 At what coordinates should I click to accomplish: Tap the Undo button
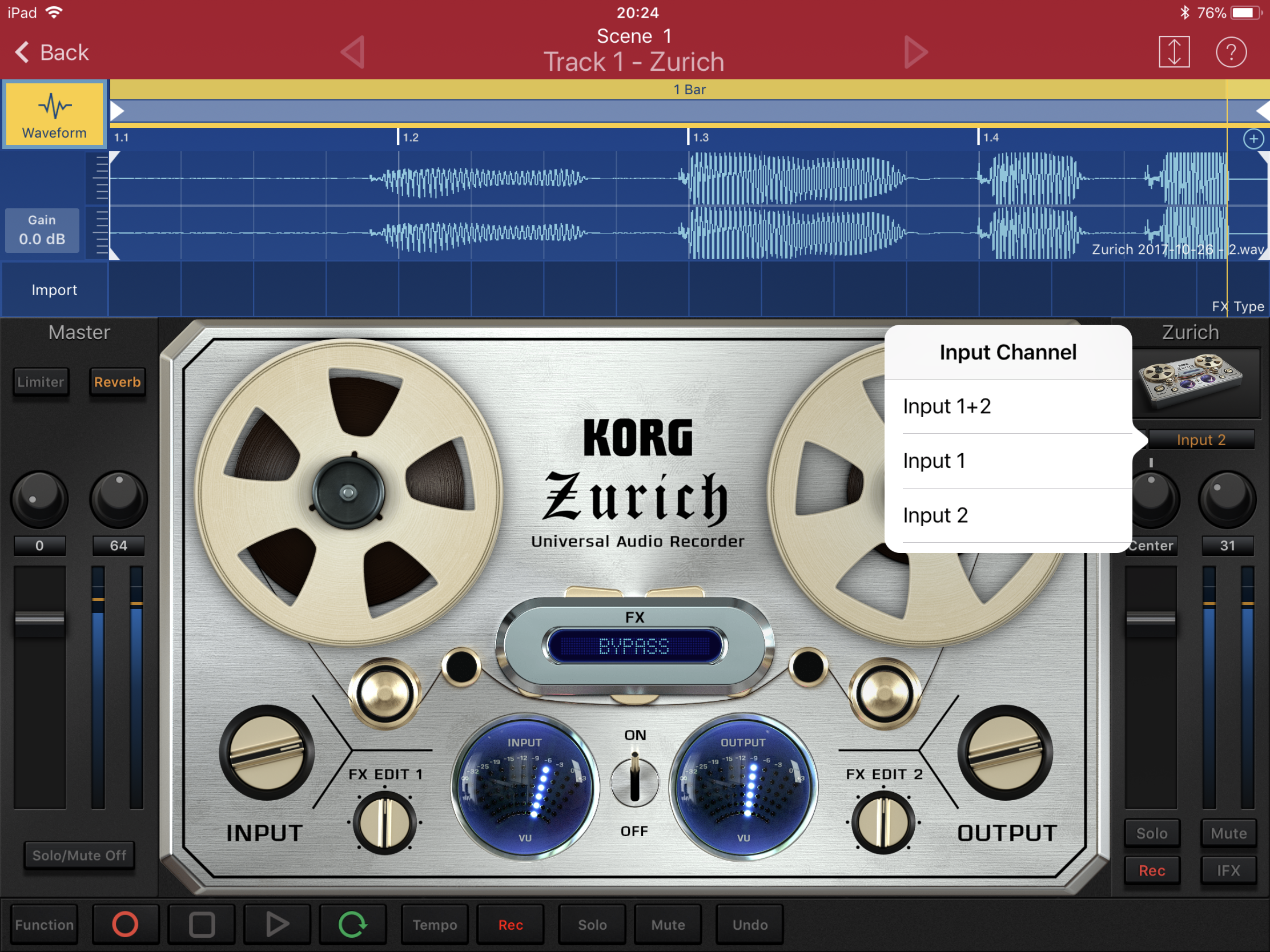coord(750,925)
